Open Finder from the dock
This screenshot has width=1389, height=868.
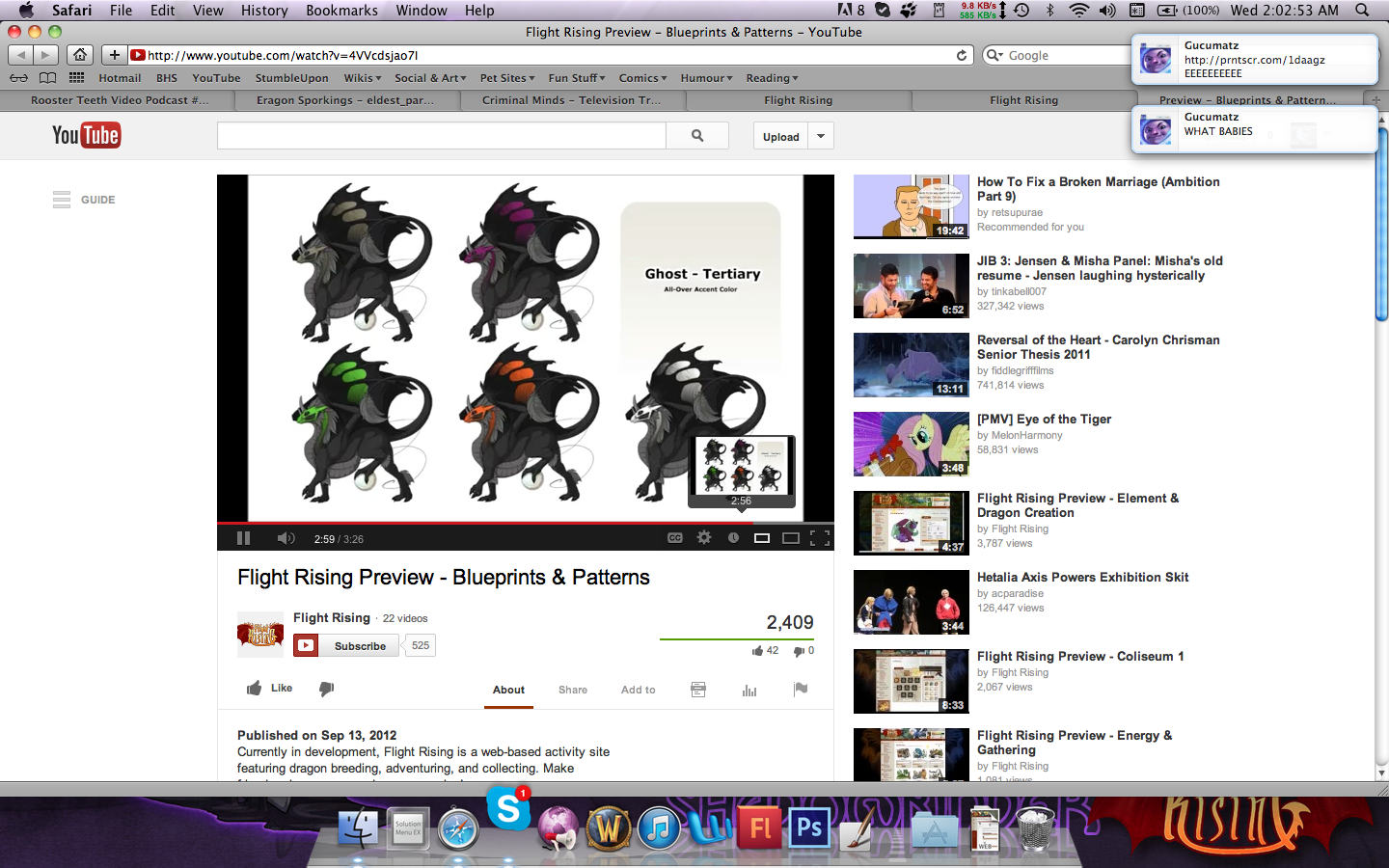[358, 827]
